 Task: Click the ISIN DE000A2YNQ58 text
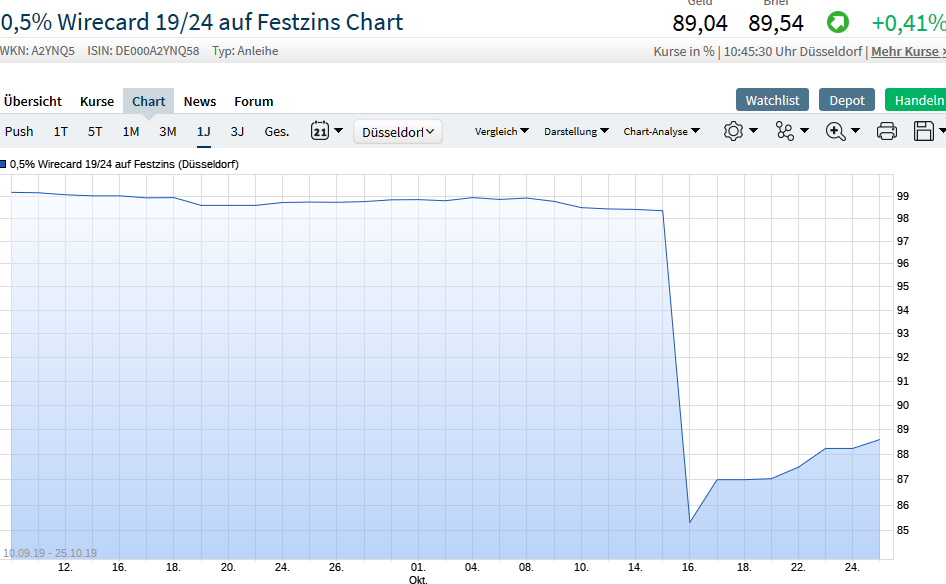143,51
